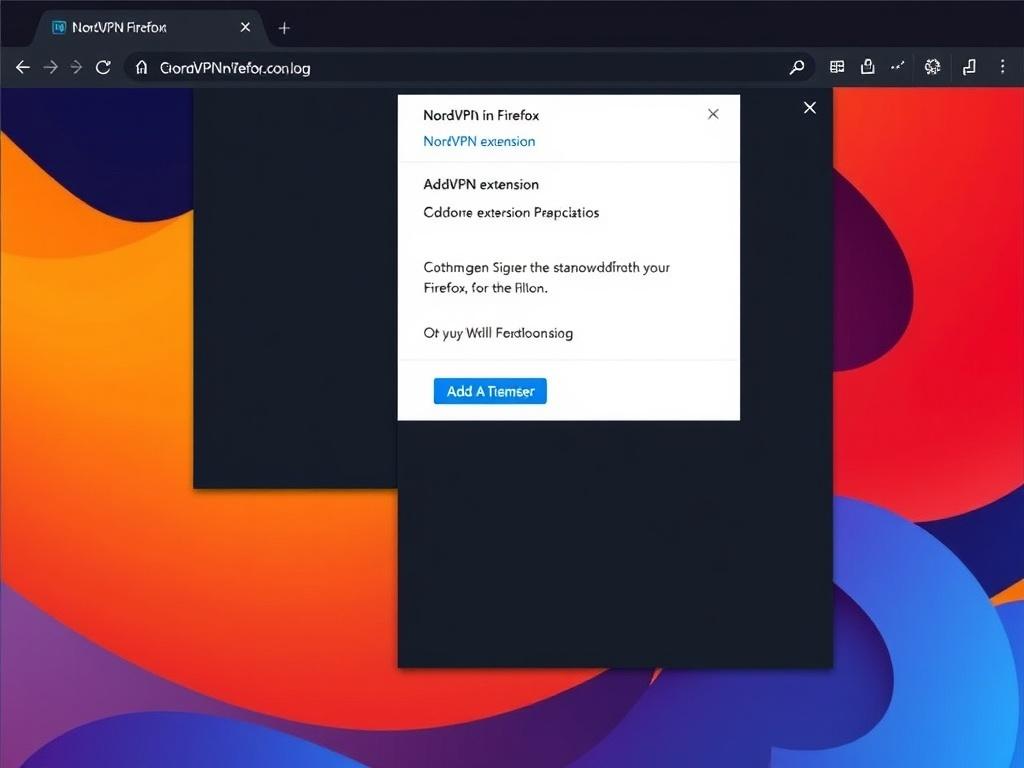Open the three-dot browser menu
The image size is (1024, 768).
(x=1002, y=67)
